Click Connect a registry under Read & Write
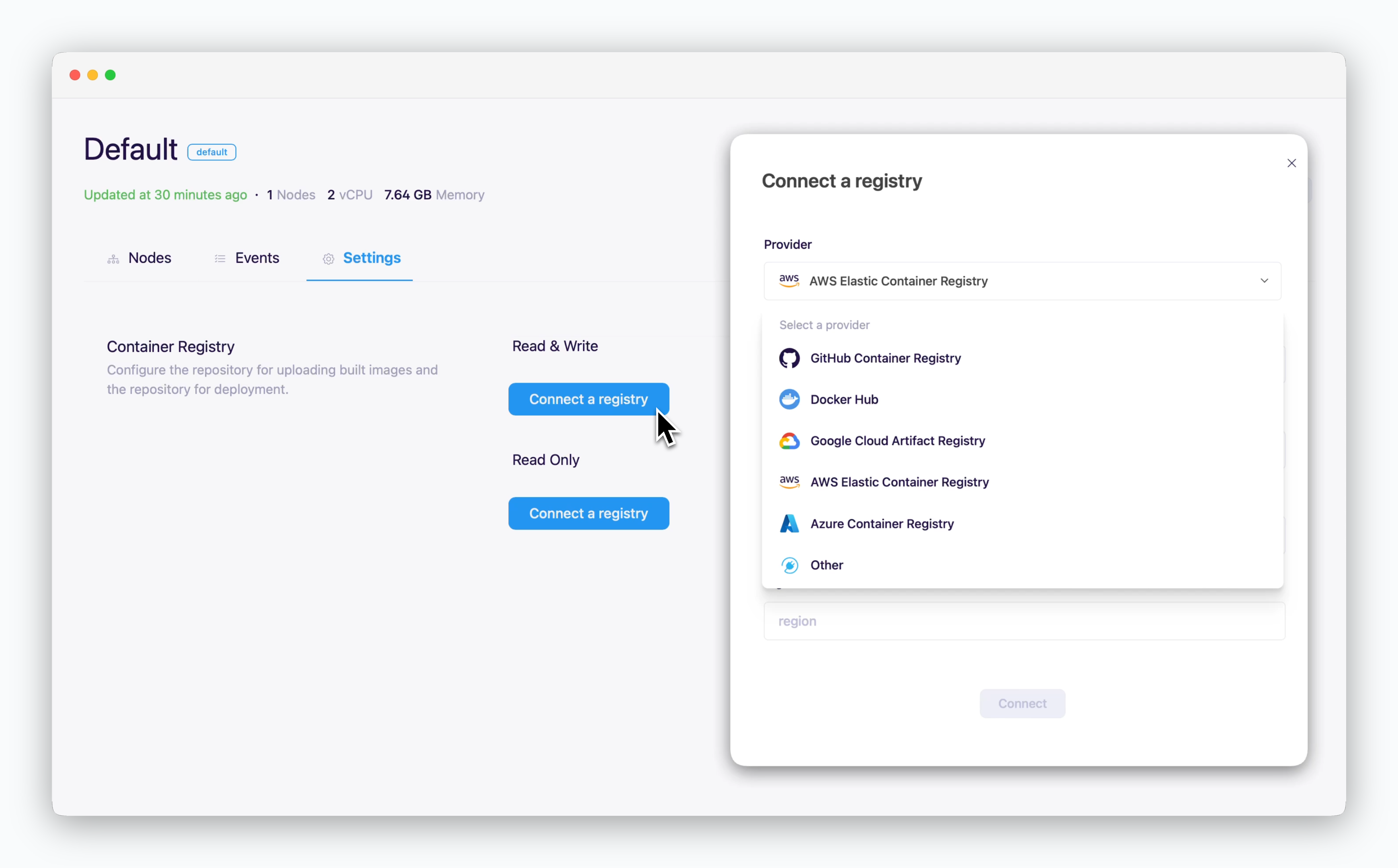The height and width of the screenshot is (868, 1398). 588,399
